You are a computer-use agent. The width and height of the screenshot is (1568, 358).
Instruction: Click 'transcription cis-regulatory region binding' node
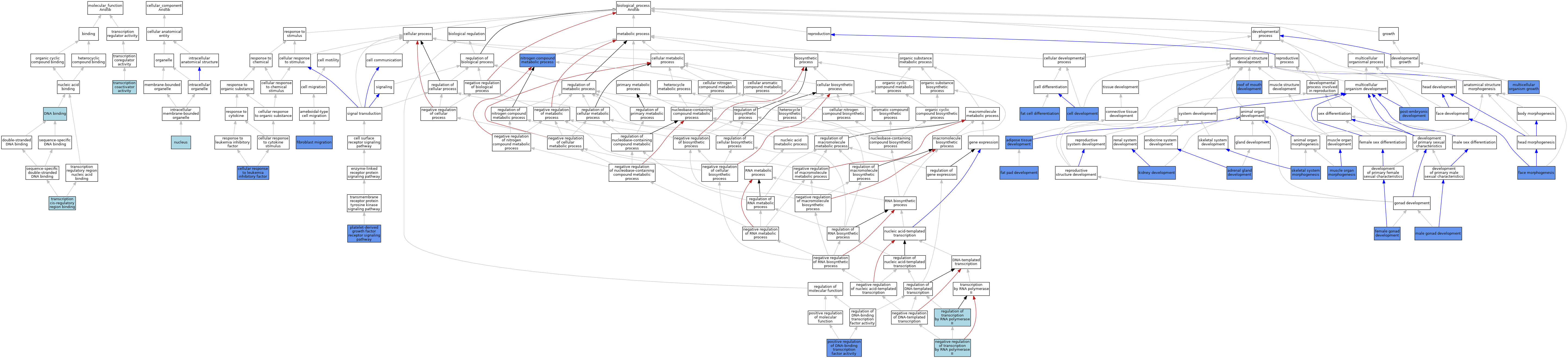coord(62,203)
